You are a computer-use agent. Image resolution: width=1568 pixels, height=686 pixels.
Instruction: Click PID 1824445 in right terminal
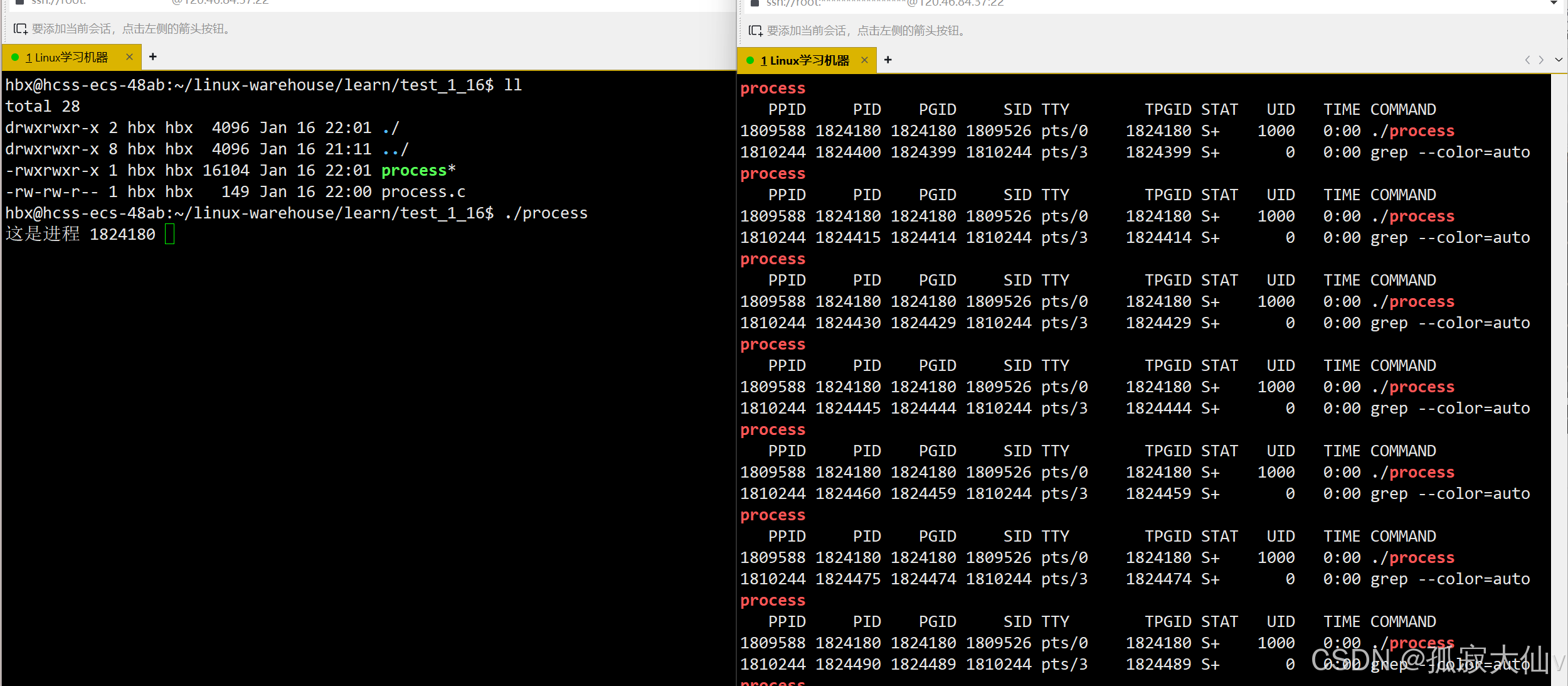[848, 408]
